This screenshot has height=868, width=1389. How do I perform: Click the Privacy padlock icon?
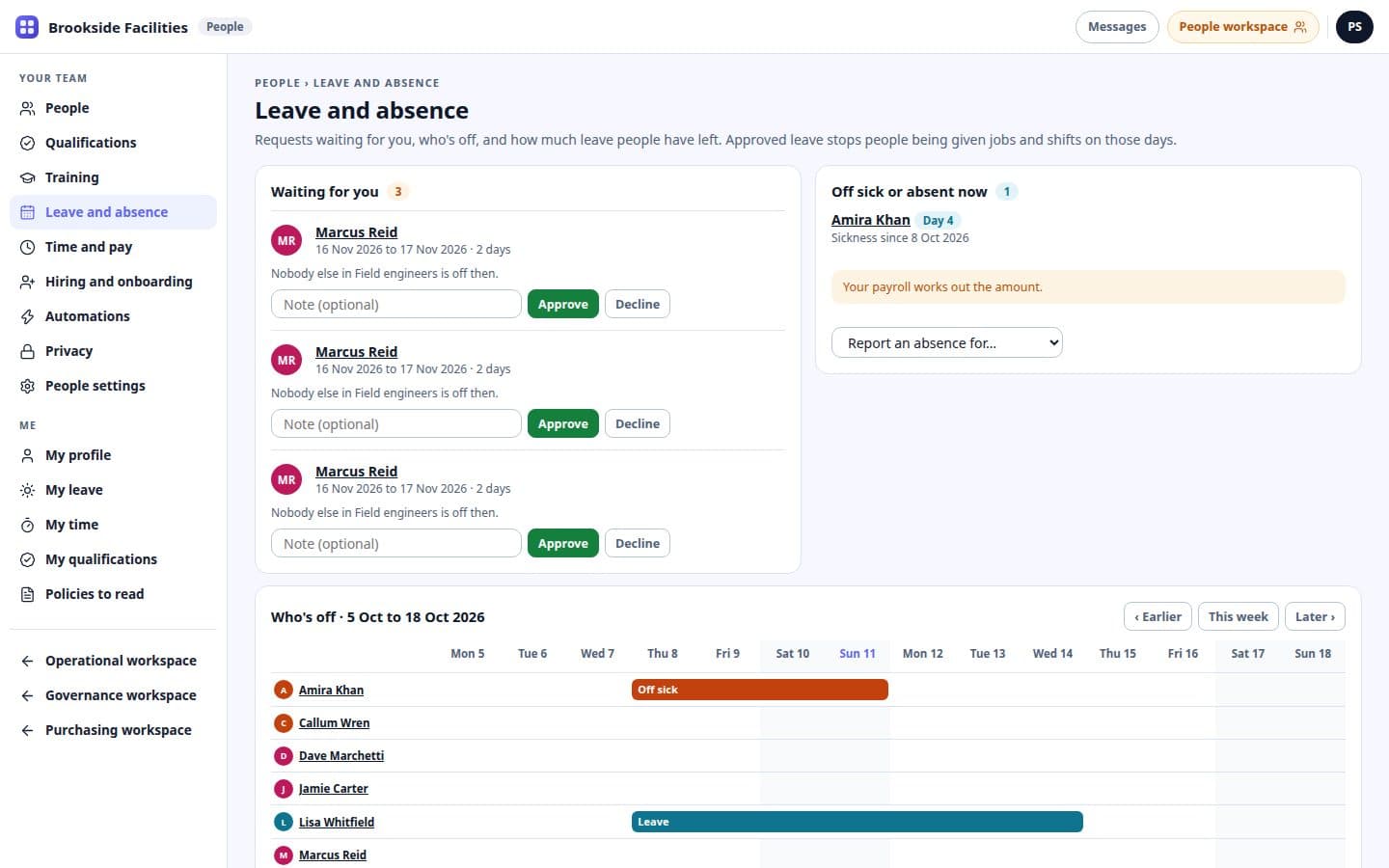click(x=27, y=351)
